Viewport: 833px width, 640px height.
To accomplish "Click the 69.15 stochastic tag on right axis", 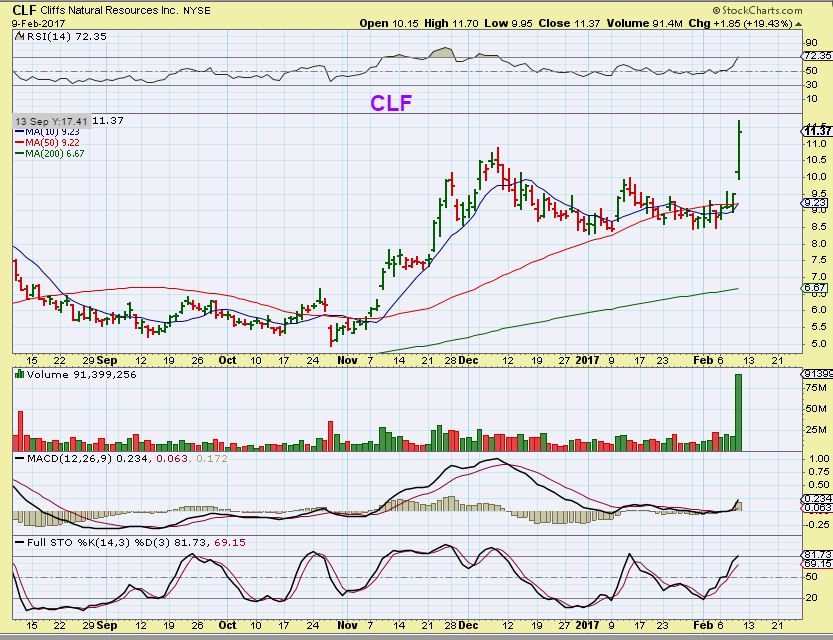I will tap(817, 564).
